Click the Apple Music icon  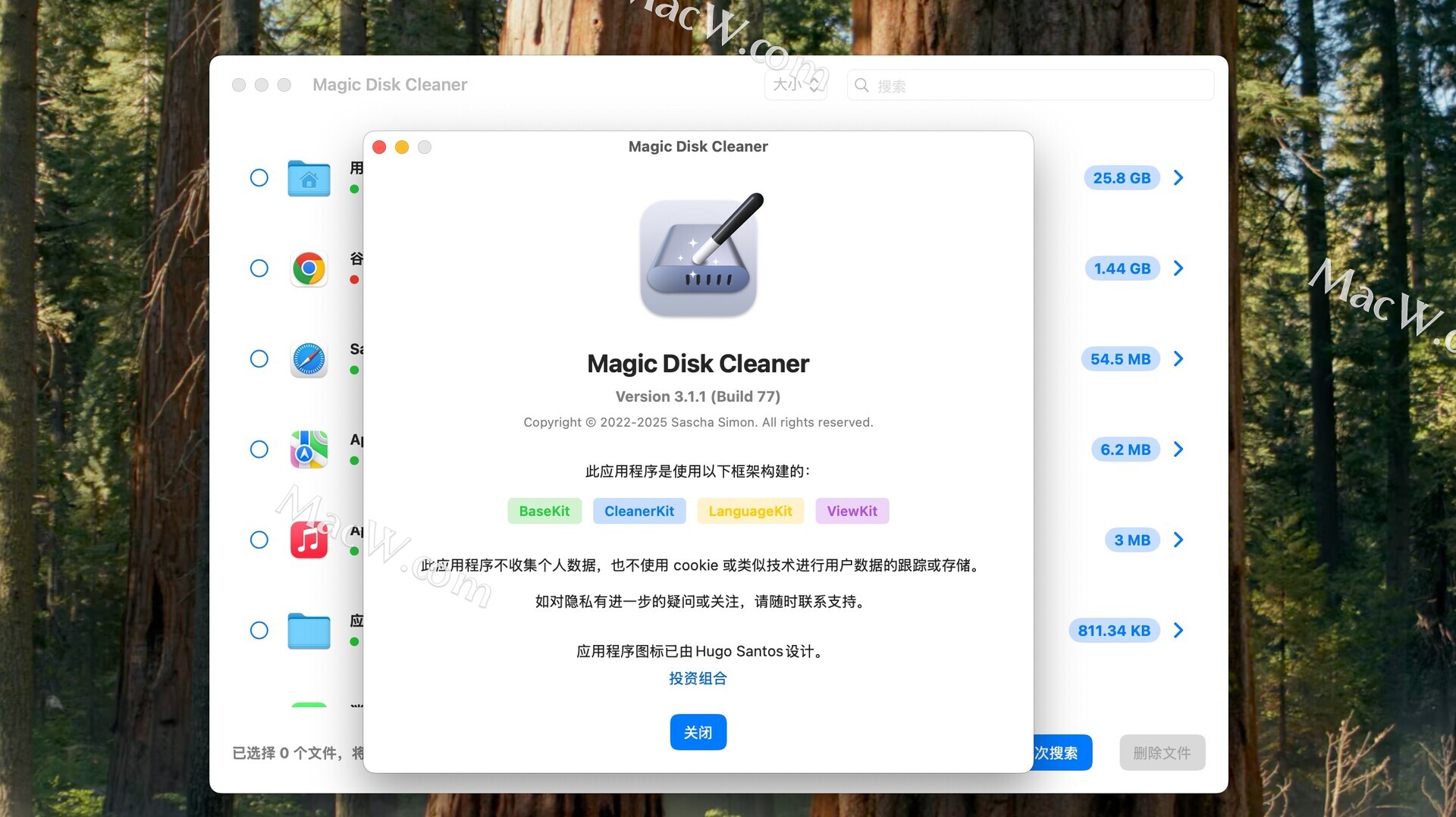point(309,540)
